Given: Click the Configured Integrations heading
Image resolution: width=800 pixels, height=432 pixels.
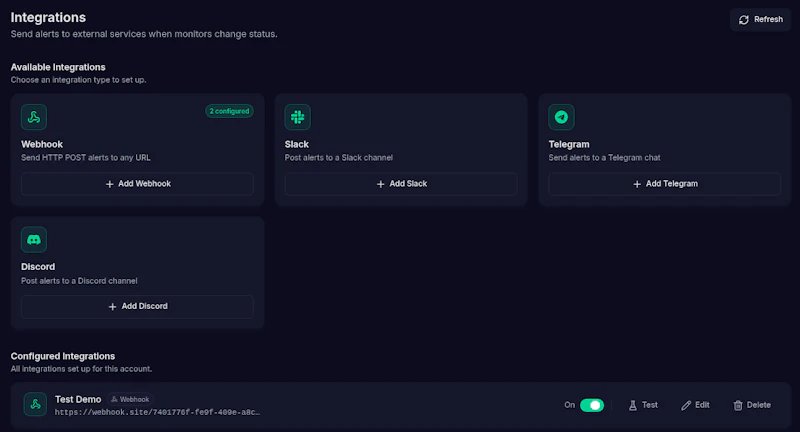Looking at the screenshot, I should click(x=63, y=356).
